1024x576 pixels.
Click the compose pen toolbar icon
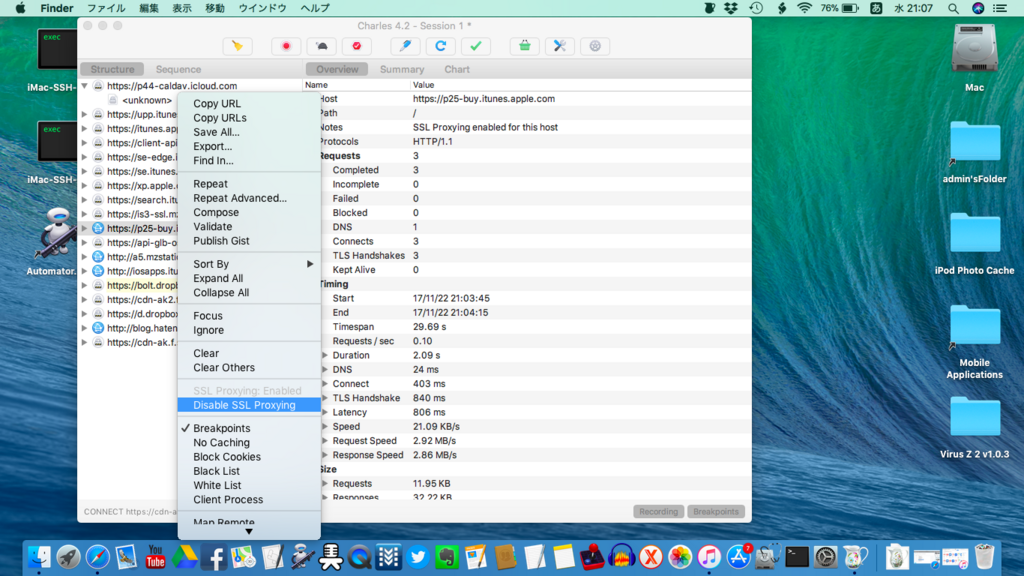pyautogui.click(x=405, y=46)
